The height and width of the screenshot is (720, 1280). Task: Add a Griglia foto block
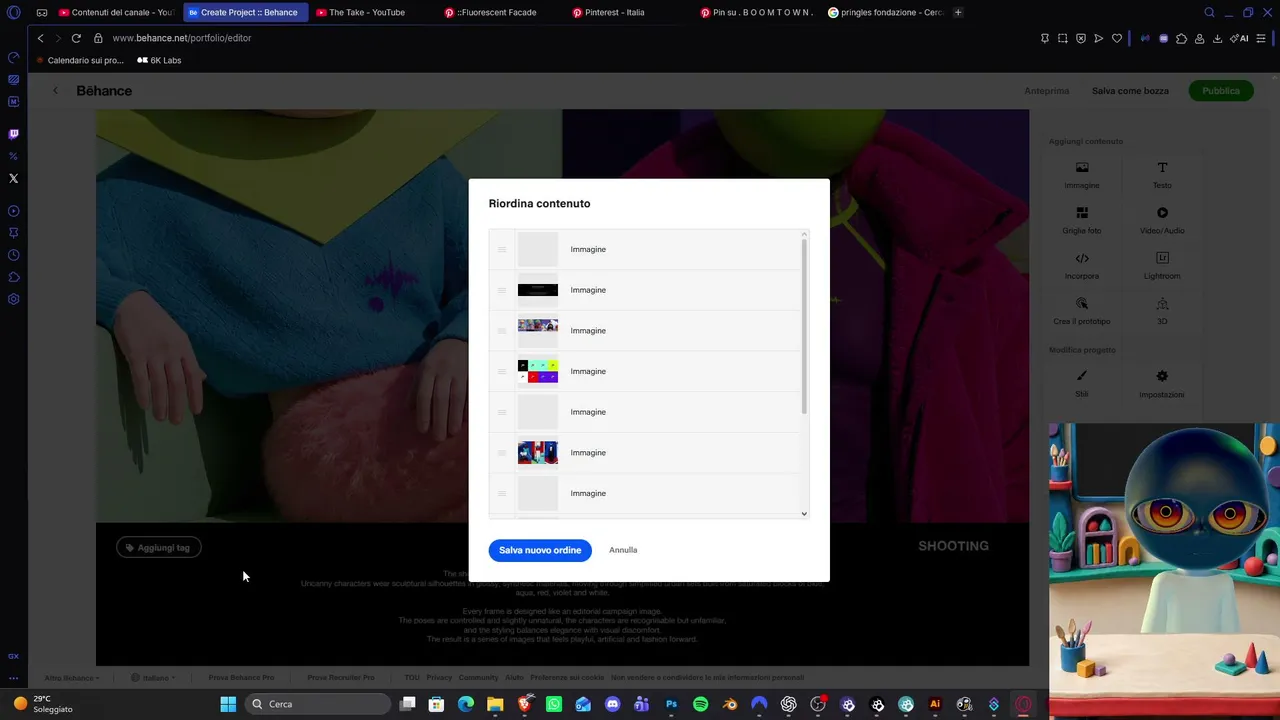[1082, 221]
